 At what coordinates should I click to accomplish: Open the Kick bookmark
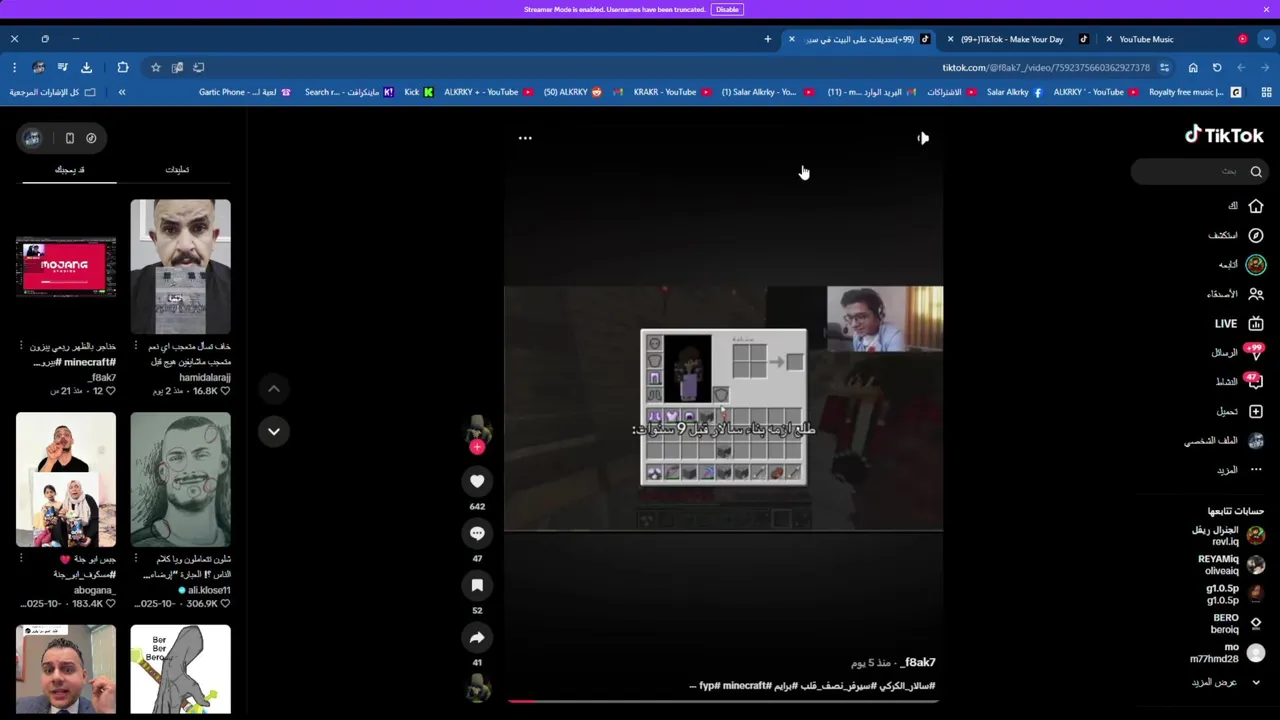pyautogui.click(x=418, y=92)
